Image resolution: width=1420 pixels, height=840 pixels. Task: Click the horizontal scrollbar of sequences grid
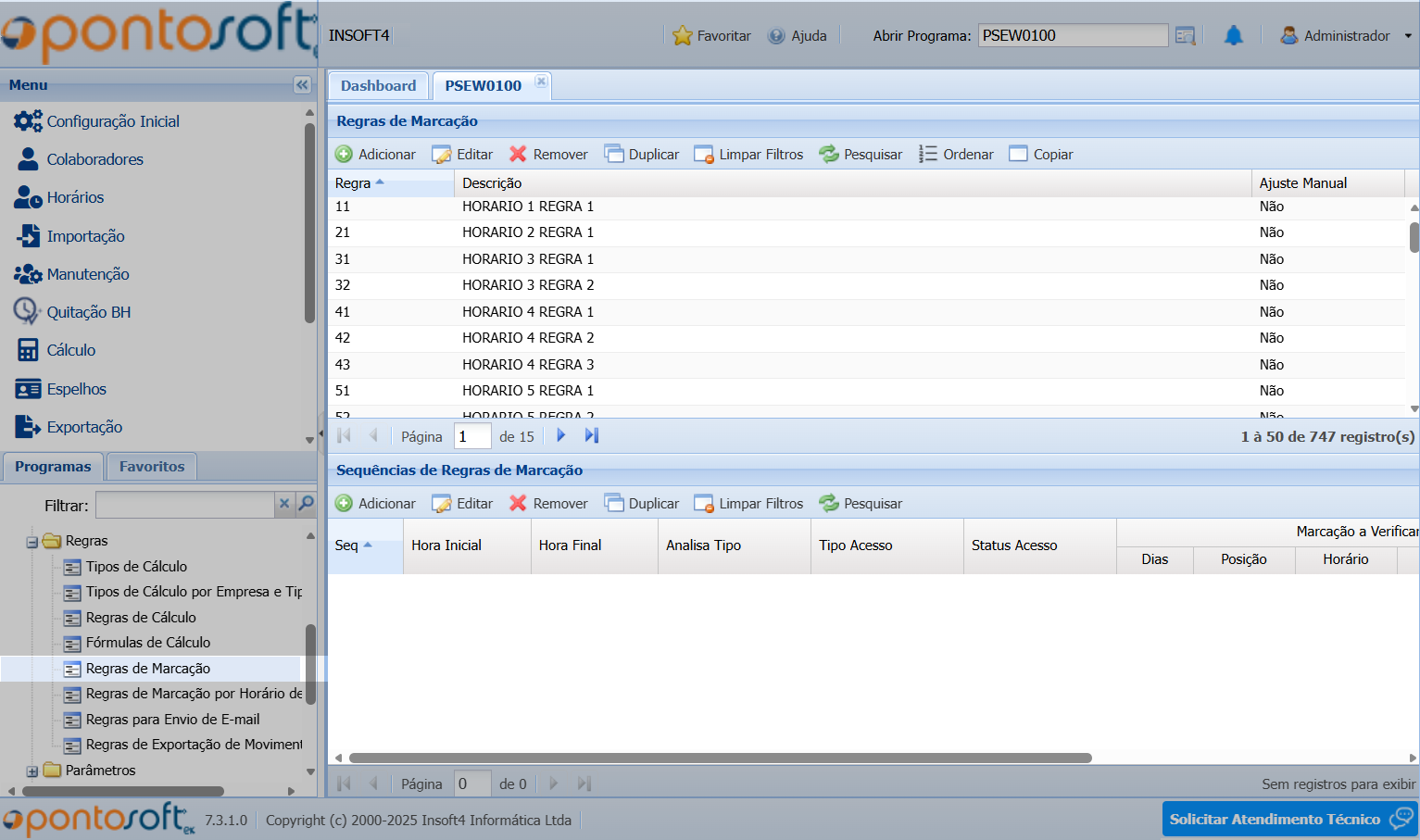tap(720, 758)
